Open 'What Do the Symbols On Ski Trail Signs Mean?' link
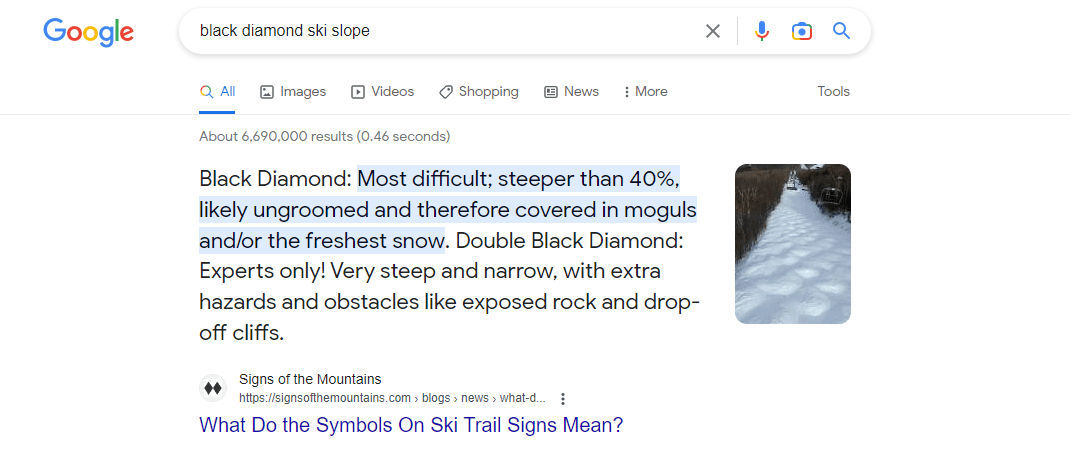The height and width of the screenshot is (457, 1070). coord(411,425)
